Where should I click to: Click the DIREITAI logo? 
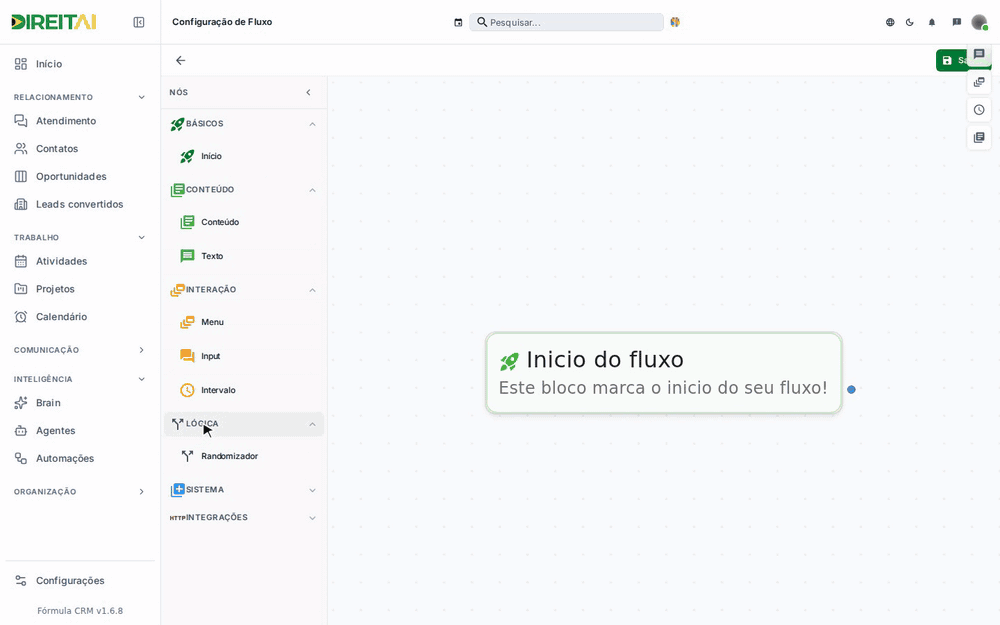pyautogui.click(x=54, y=22)
